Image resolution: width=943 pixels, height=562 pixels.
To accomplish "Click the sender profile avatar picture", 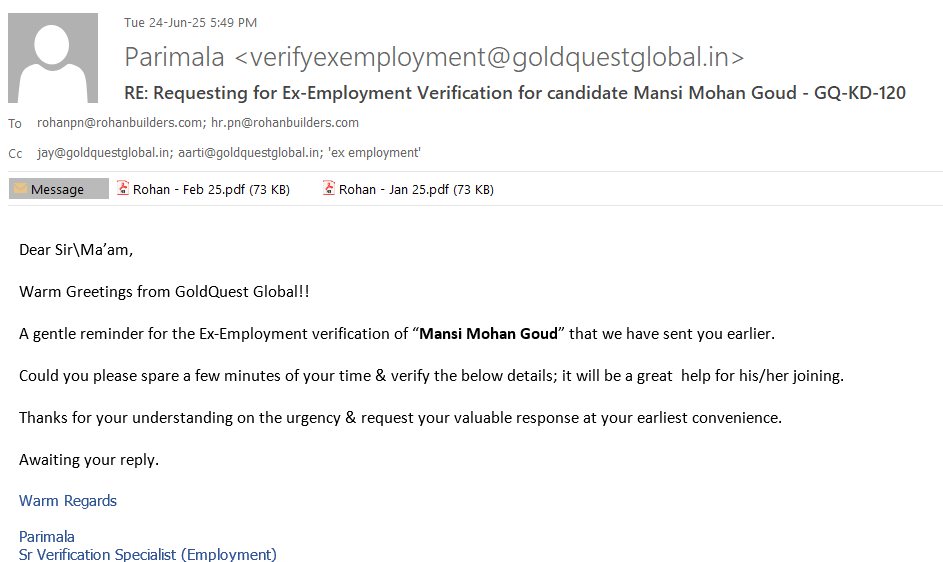I will pyautogui.click(x=53, y=58).
